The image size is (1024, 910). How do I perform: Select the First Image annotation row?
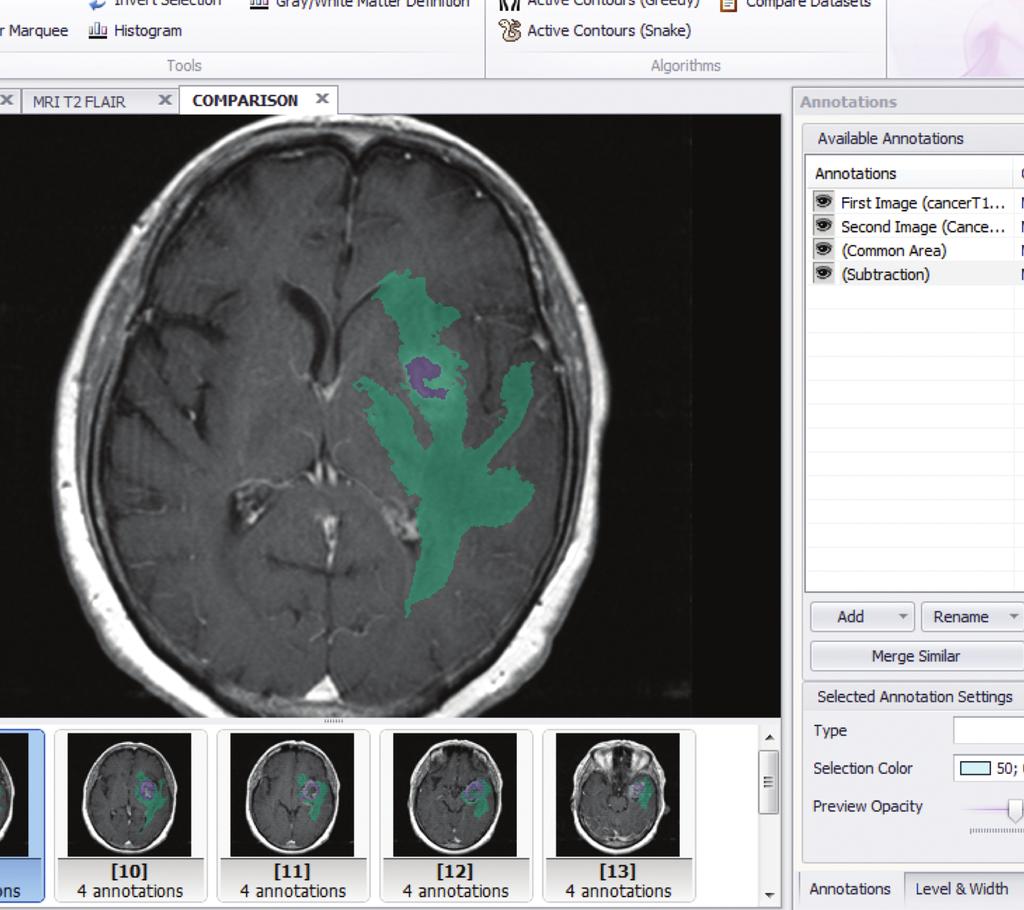[x=915, y=203]
